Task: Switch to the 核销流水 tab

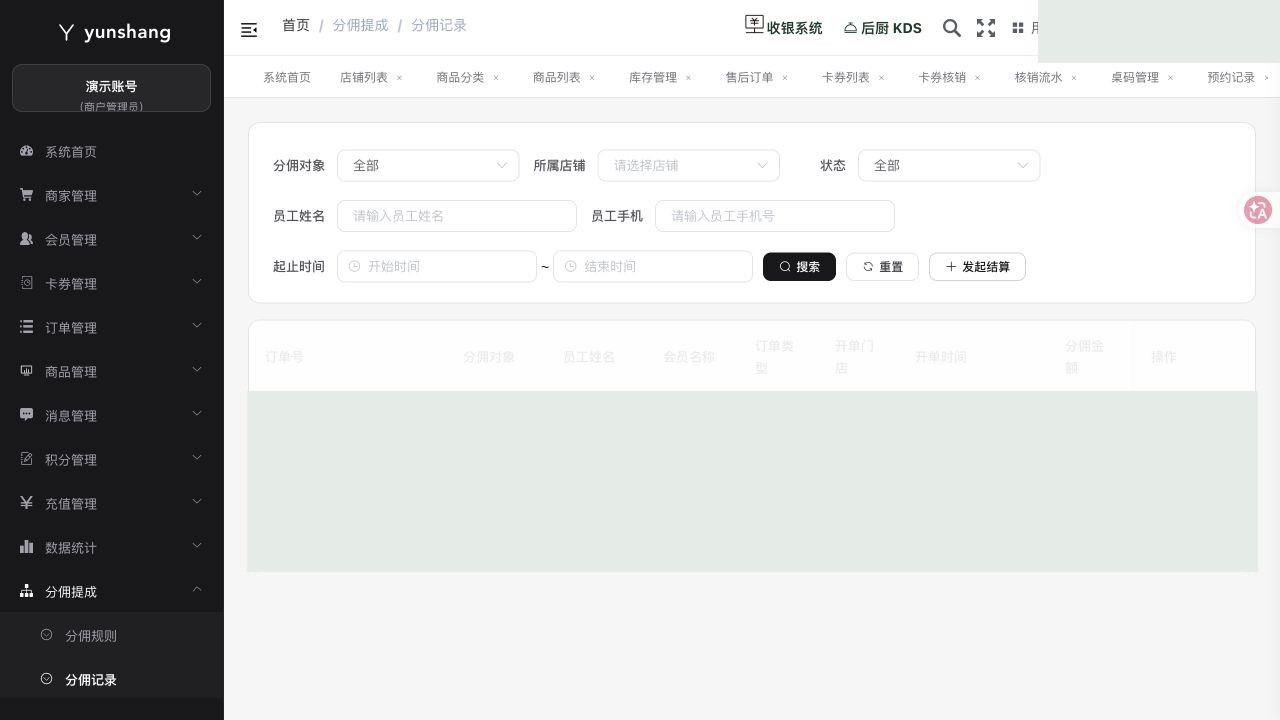Action: pos(1038,77)
